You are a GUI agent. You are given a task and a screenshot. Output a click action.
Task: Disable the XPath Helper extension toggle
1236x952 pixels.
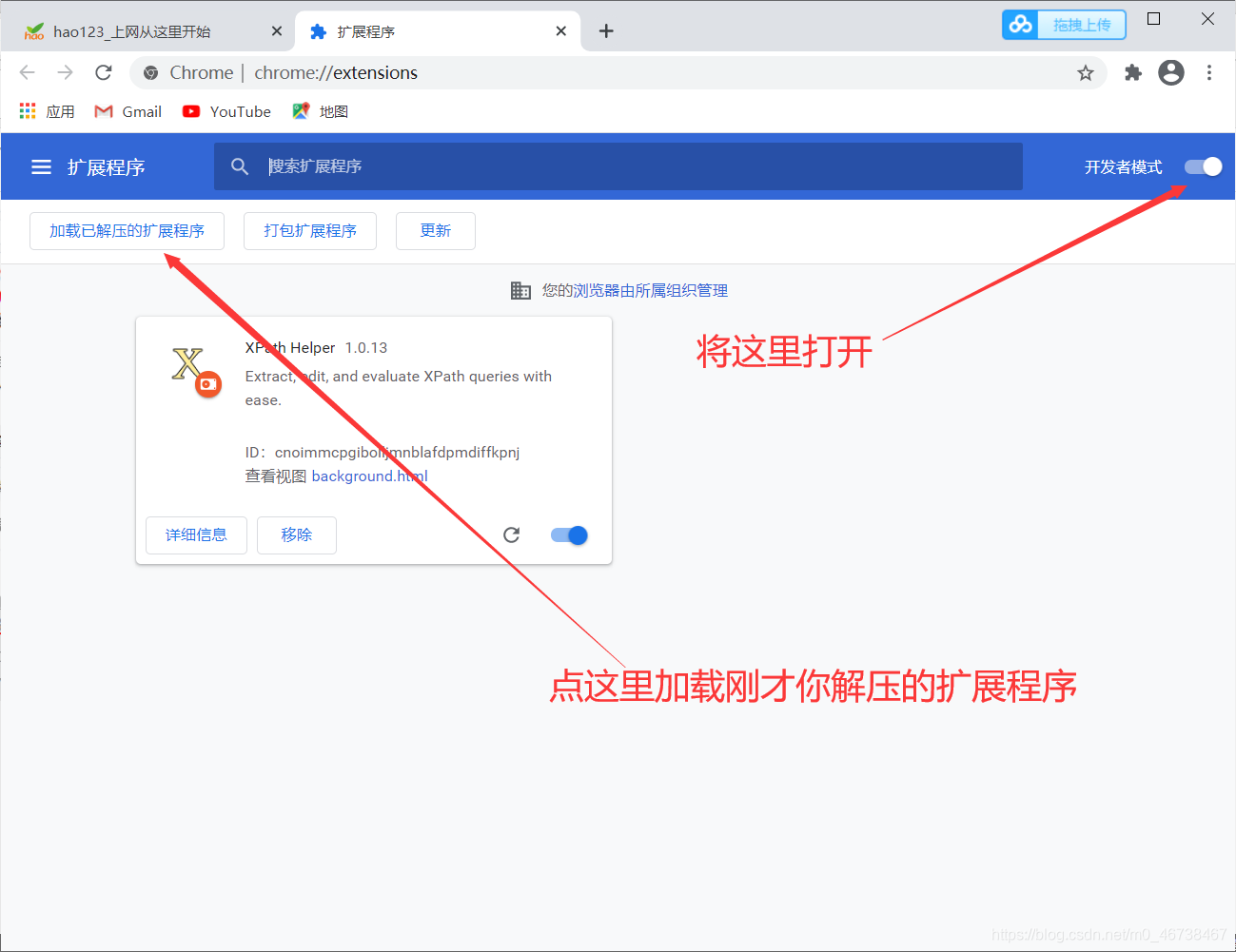568,534
